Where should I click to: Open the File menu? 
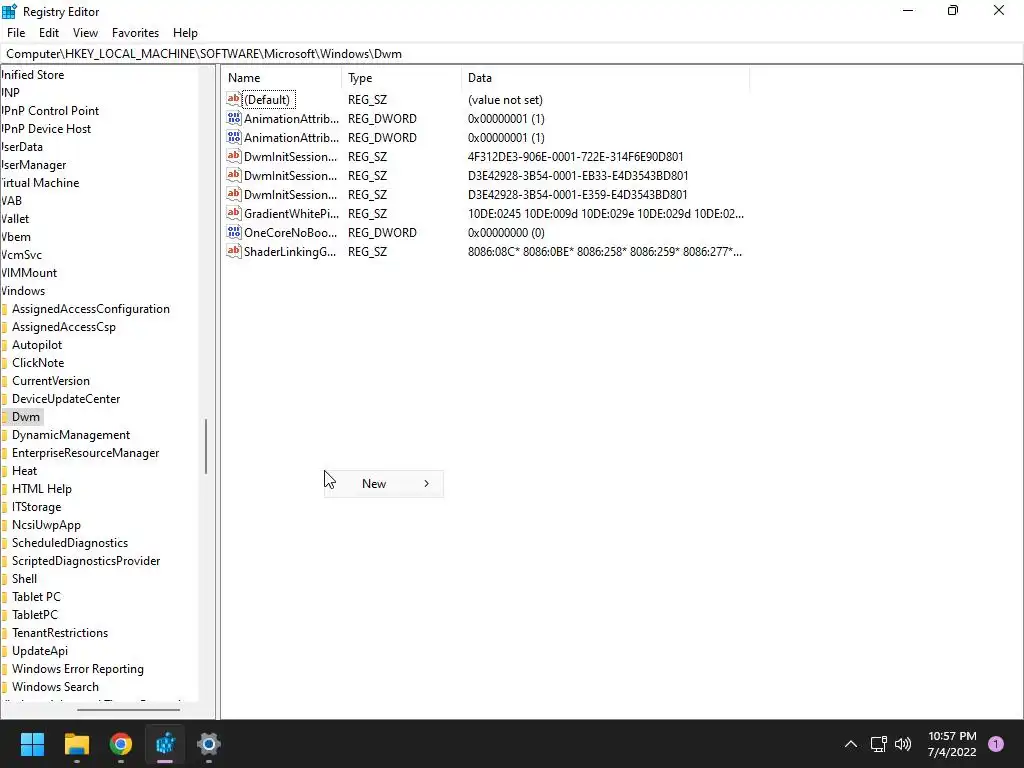pyautogui.click(x=16, y=33)
